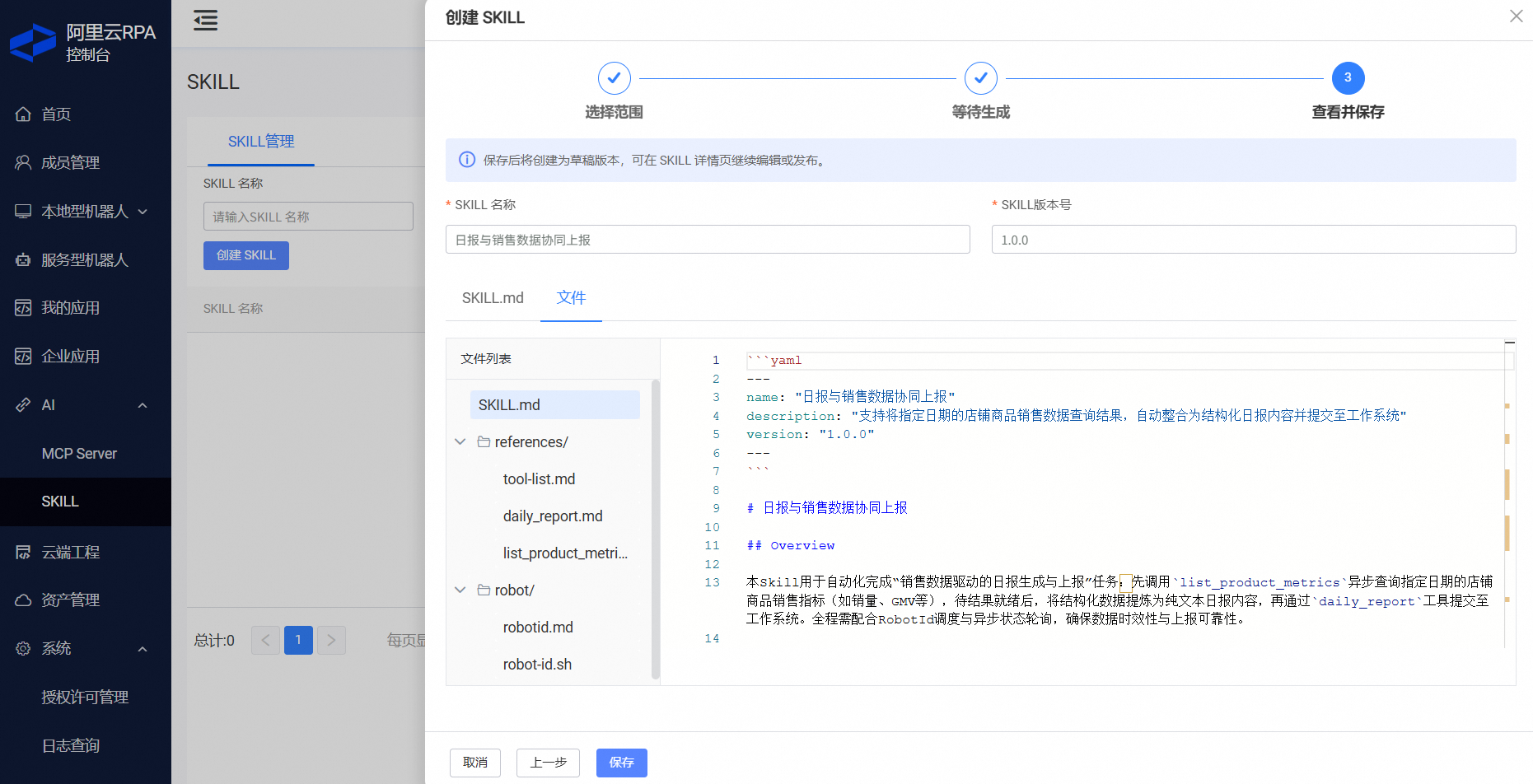Select SKILL in the sidebar menu

click(86, 502)
